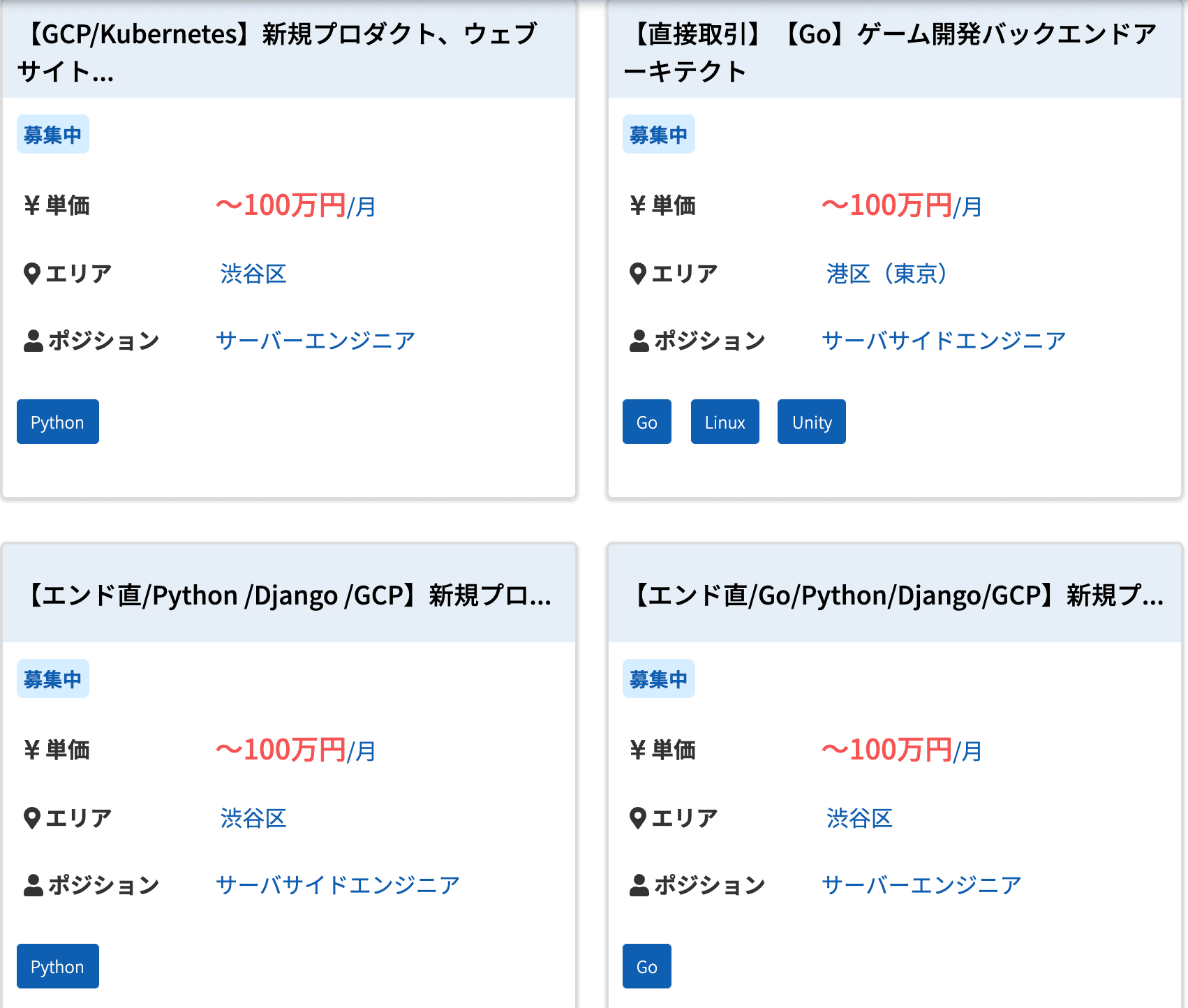Click the Go tag in the game backend card
The width and height of the screenshot is (1188, 1008).
646,422
